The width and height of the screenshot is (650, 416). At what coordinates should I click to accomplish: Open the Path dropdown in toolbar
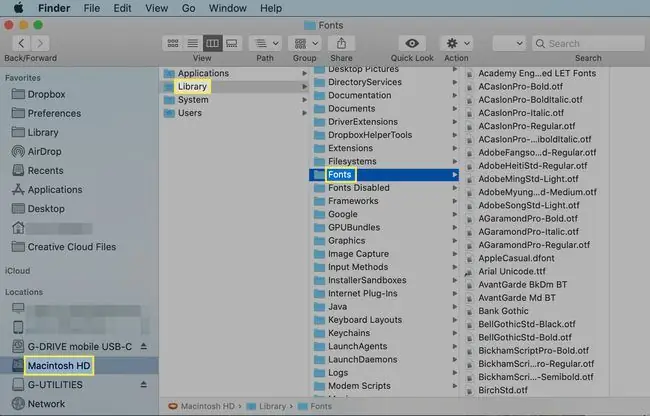(x=266, y=43)
